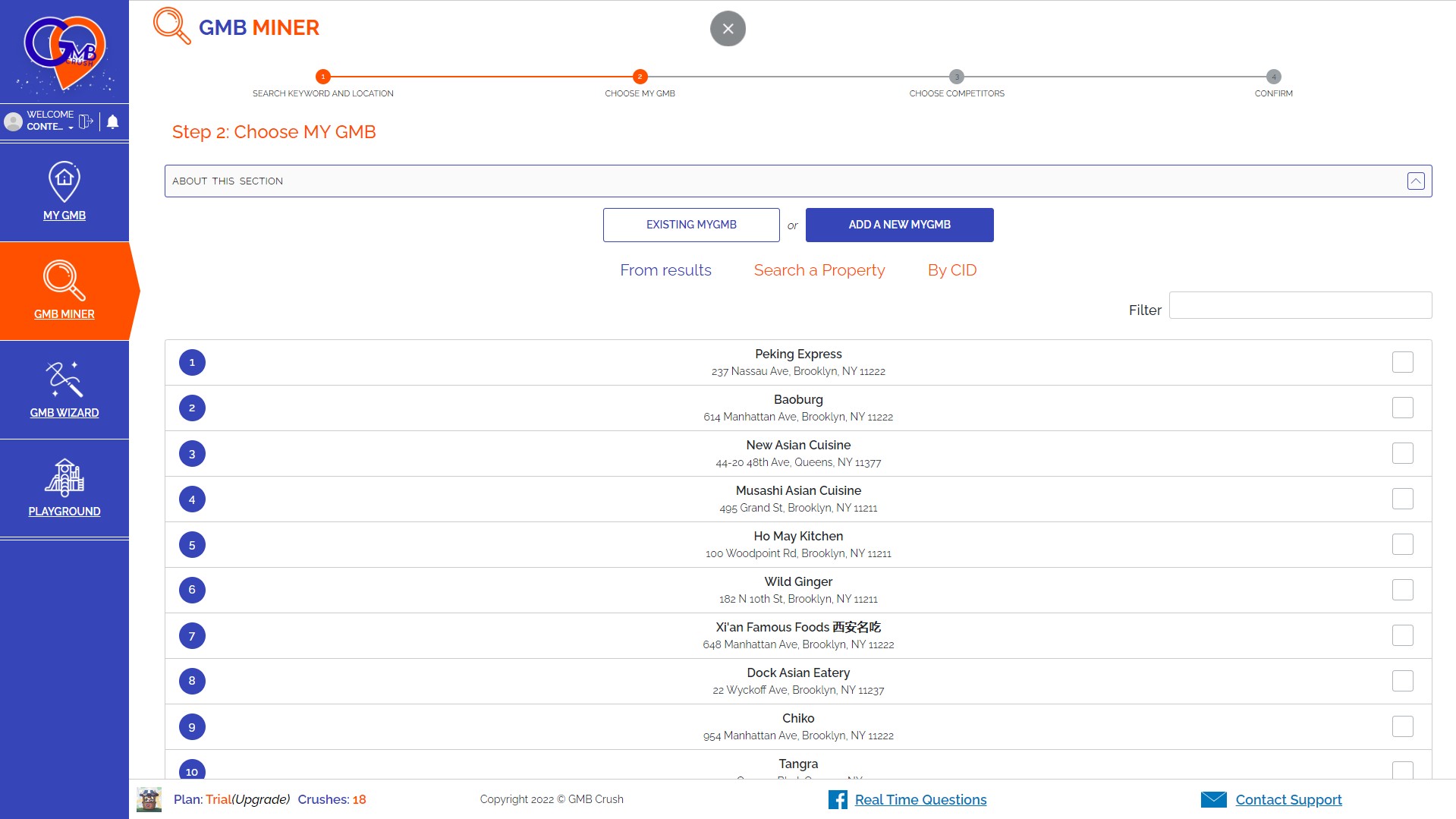Collapse the About This Section panel
Viewport: 1456px width, 819px height.
click(x=1415, y=181)
